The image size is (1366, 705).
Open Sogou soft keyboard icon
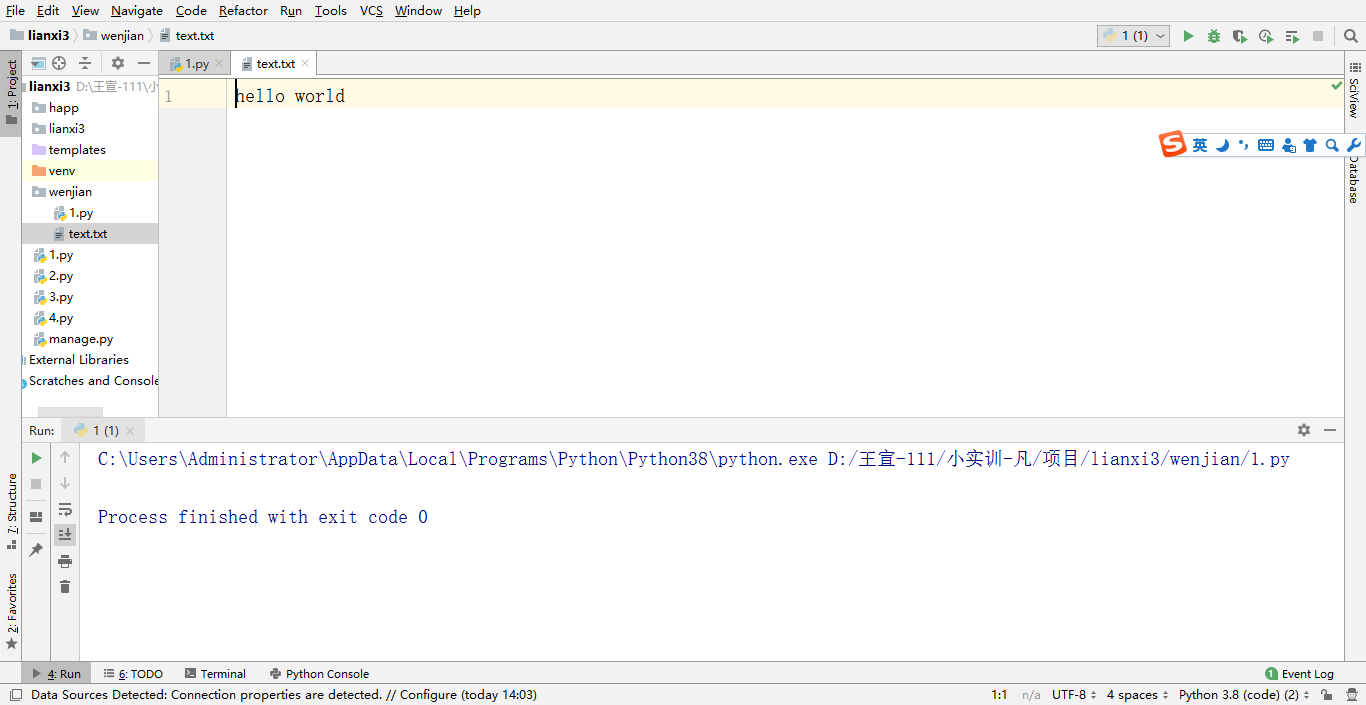(x=1266, y=145)
